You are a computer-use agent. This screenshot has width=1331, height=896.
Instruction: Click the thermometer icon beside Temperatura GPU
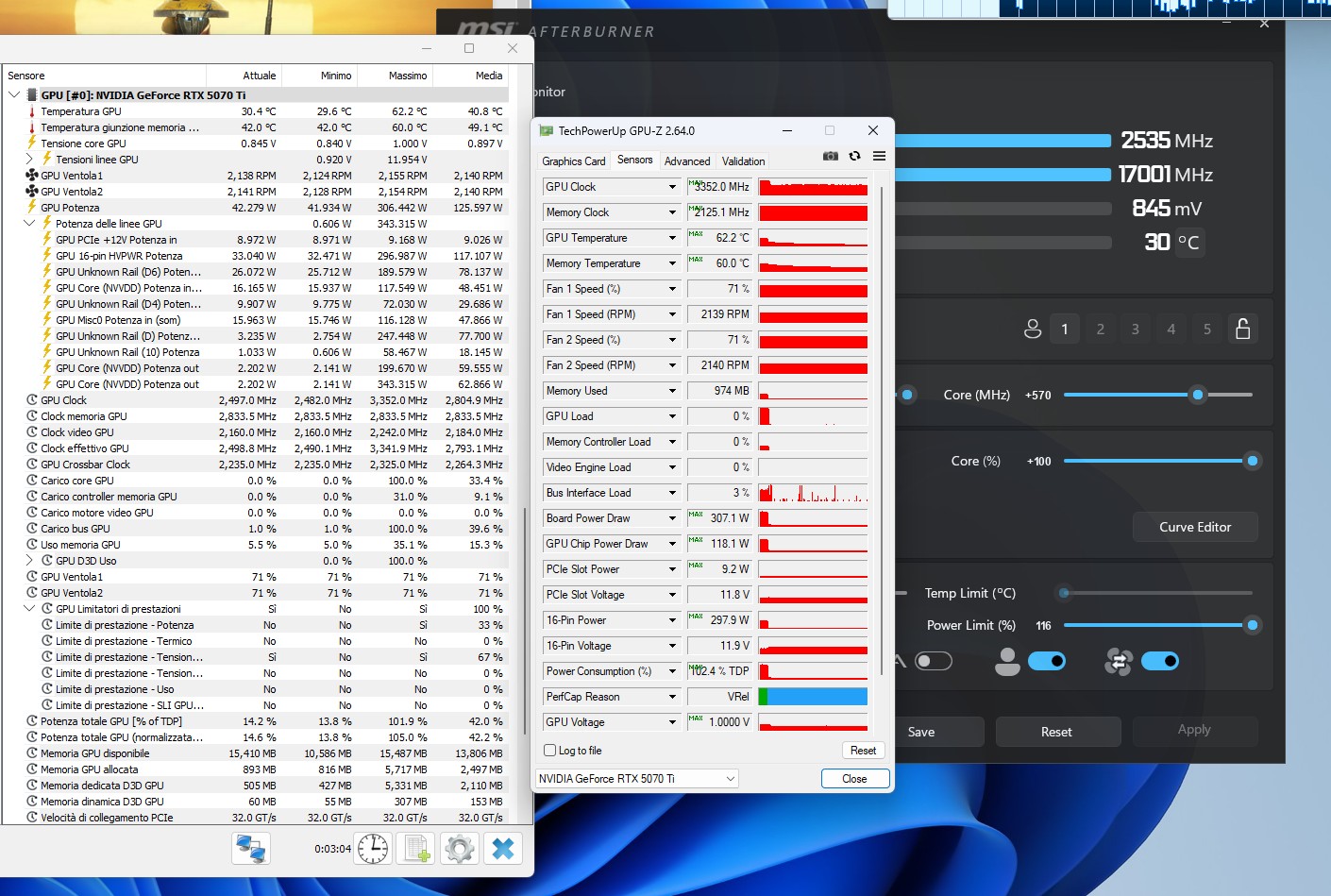pyautogui.click(x=32, y=111)
